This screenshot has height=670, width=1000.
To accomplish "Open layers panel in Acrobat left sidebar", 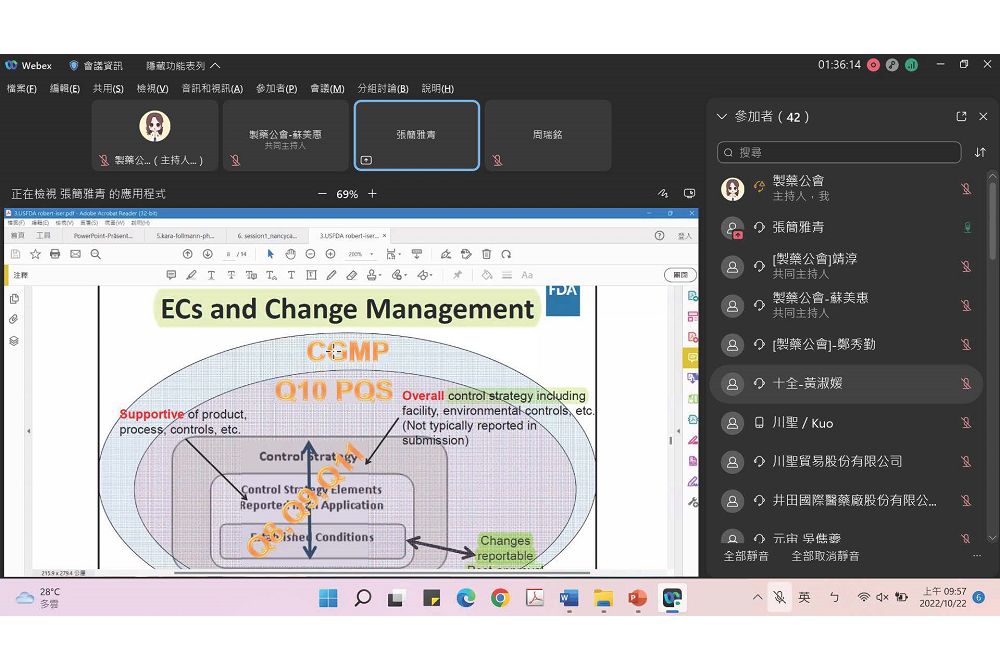I will click(x=14, y=340).
